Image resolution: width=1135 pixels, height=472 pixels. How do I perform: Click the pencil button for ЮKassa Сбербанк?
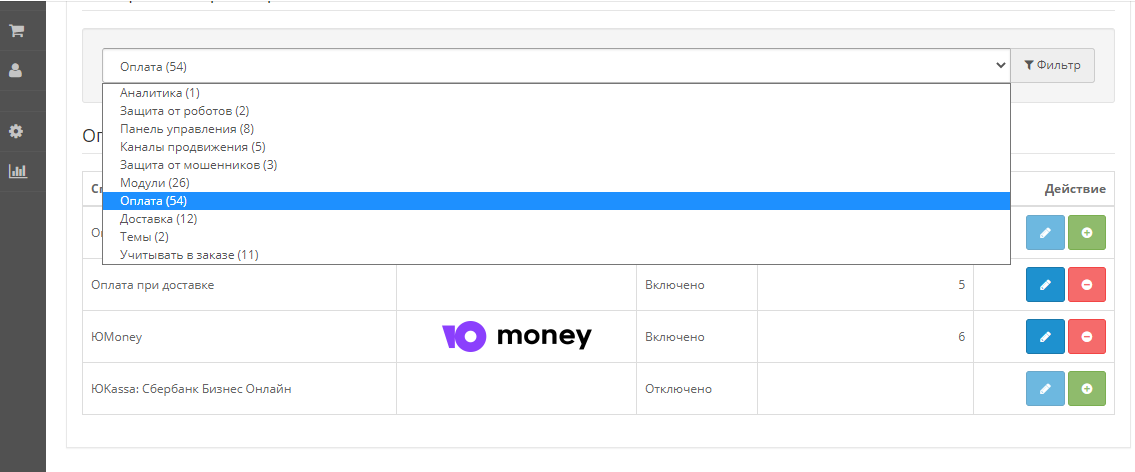pos(1045,389)
